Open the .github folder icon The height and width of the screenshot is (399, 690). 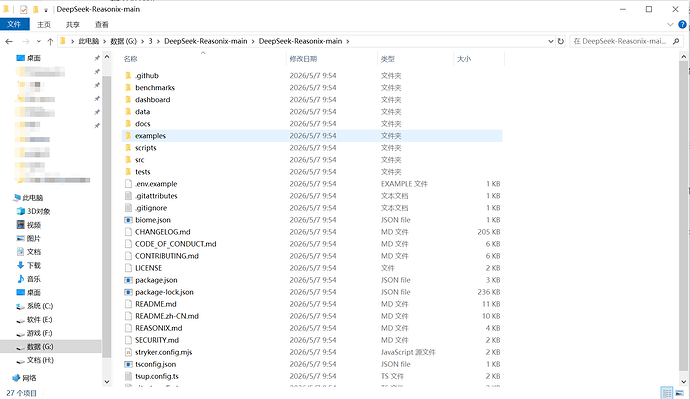[x=128, y=76]
